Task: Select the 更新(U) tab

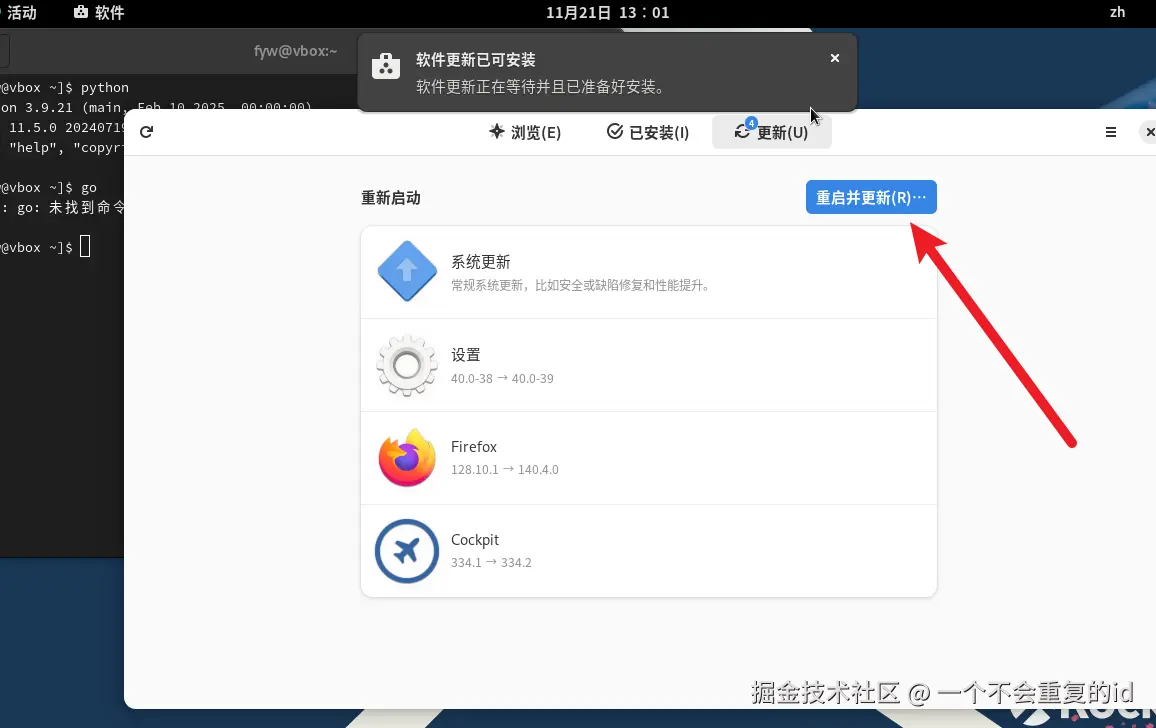Action: pos(772,132)
